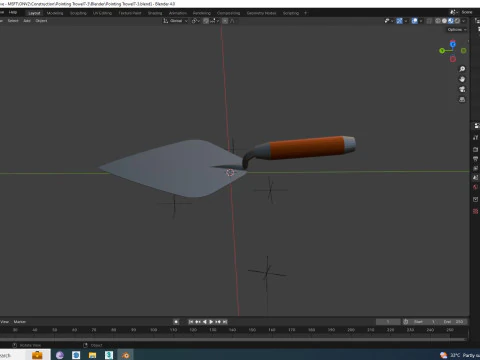Open File Explorer from the taskbar
The width and height of the screenshot is (480, 360).
[x=93, y=355]
